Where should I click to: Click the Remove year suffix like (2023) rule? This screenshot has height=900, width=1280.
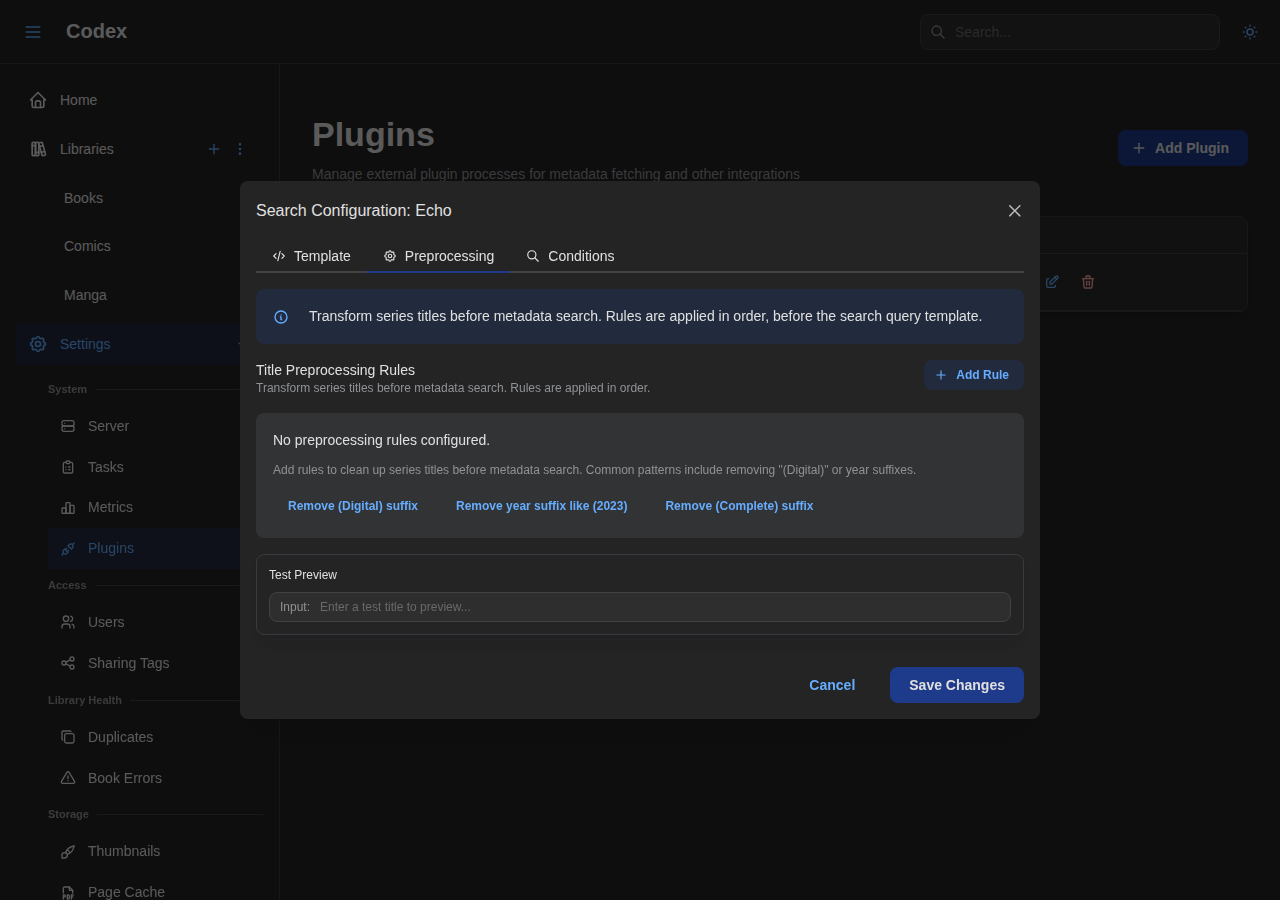coord(541,506)
